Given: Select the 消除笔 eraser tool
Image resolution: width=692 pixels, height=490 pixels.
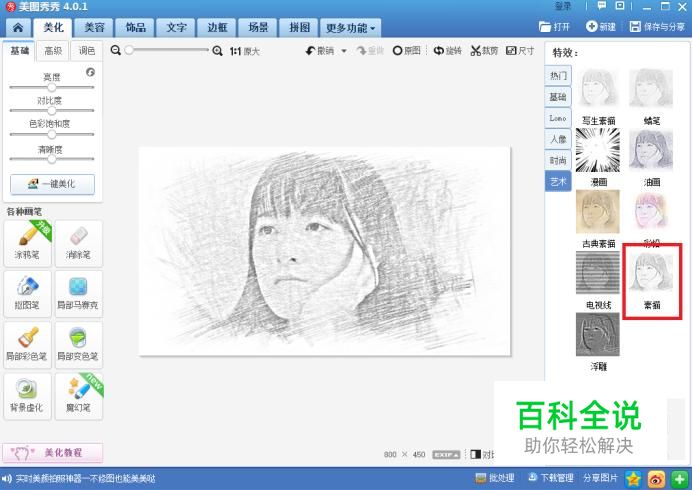Looking at the screenshot, I should click(78, 243).
